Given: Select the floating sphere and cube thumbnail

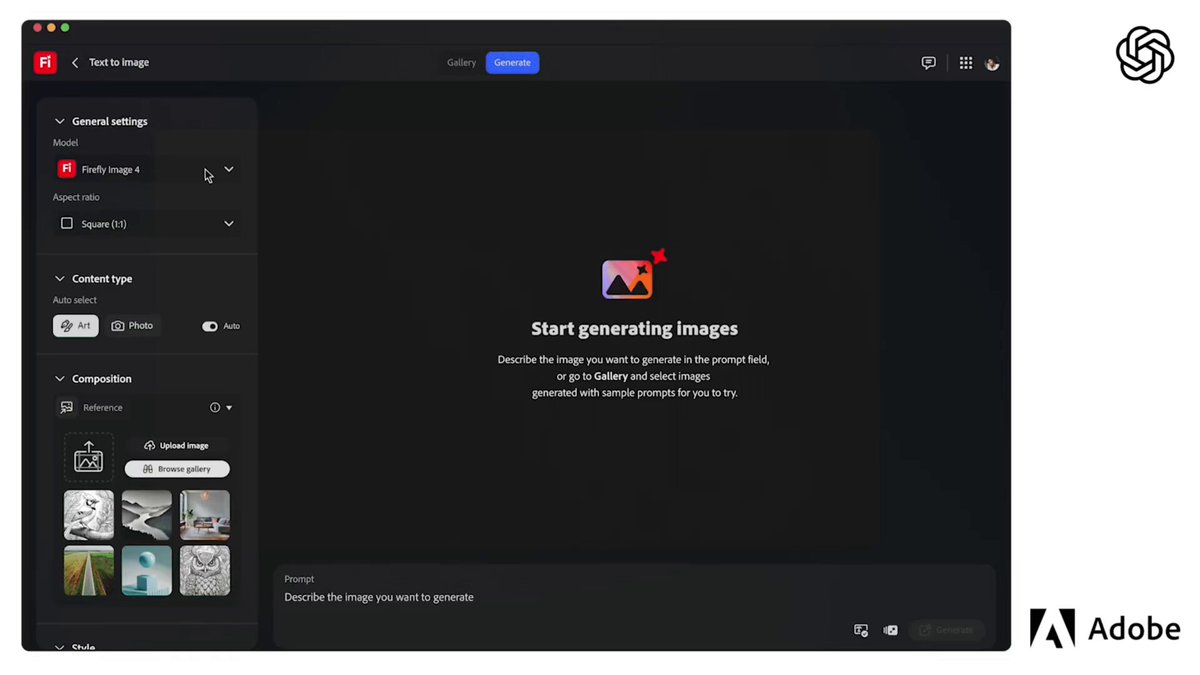Looking at the screenshot, I should coord(147,571).
